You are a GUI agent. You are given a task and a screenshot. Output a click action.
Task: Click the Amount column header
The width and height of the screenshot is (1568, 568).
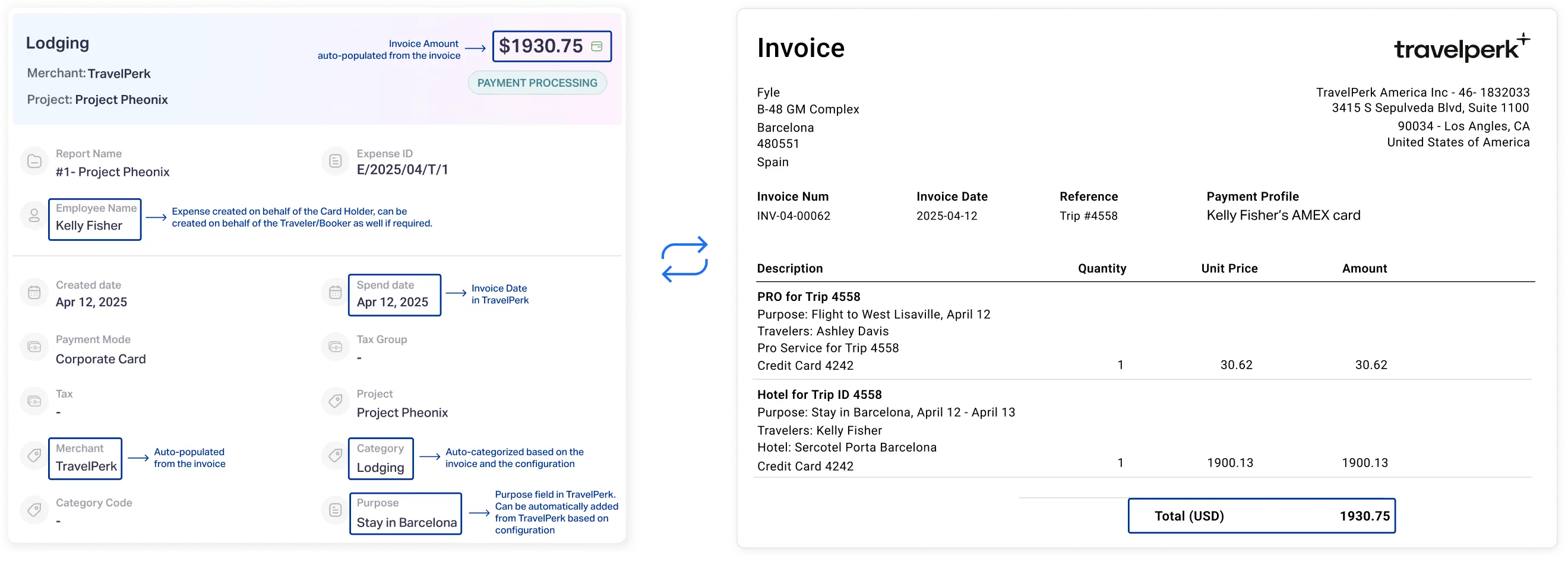coord(1364,269)
